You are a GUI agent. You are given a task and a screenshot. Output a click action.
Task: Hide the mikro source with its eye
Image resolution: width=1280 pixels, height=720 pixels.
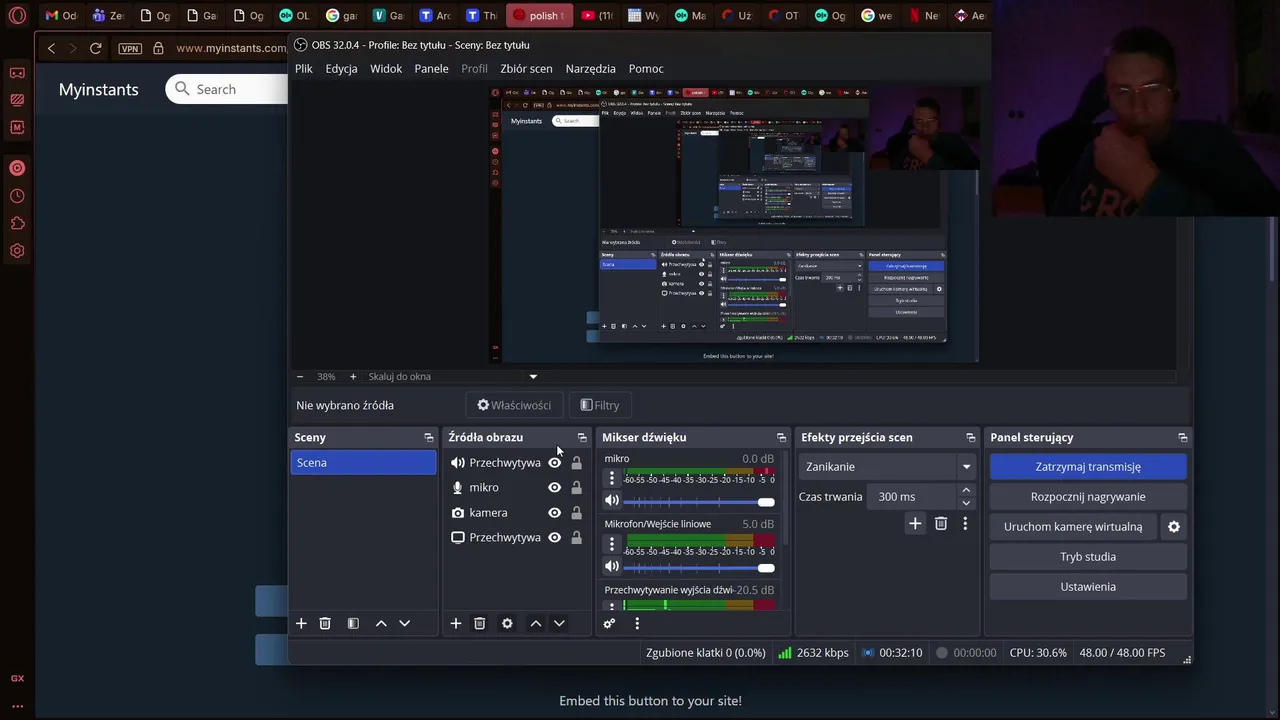[x=554, y=488]
